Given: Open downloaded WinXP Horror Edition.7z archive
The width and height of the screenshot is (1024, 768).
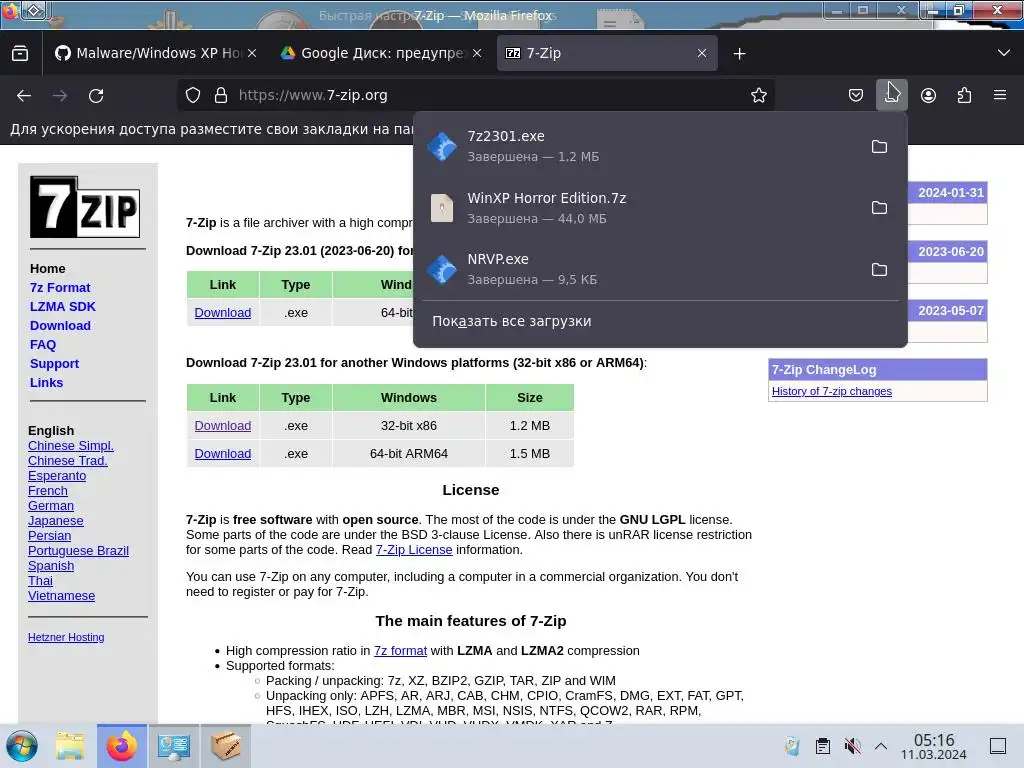Looking at the screenshot, I should coord(640,208).
